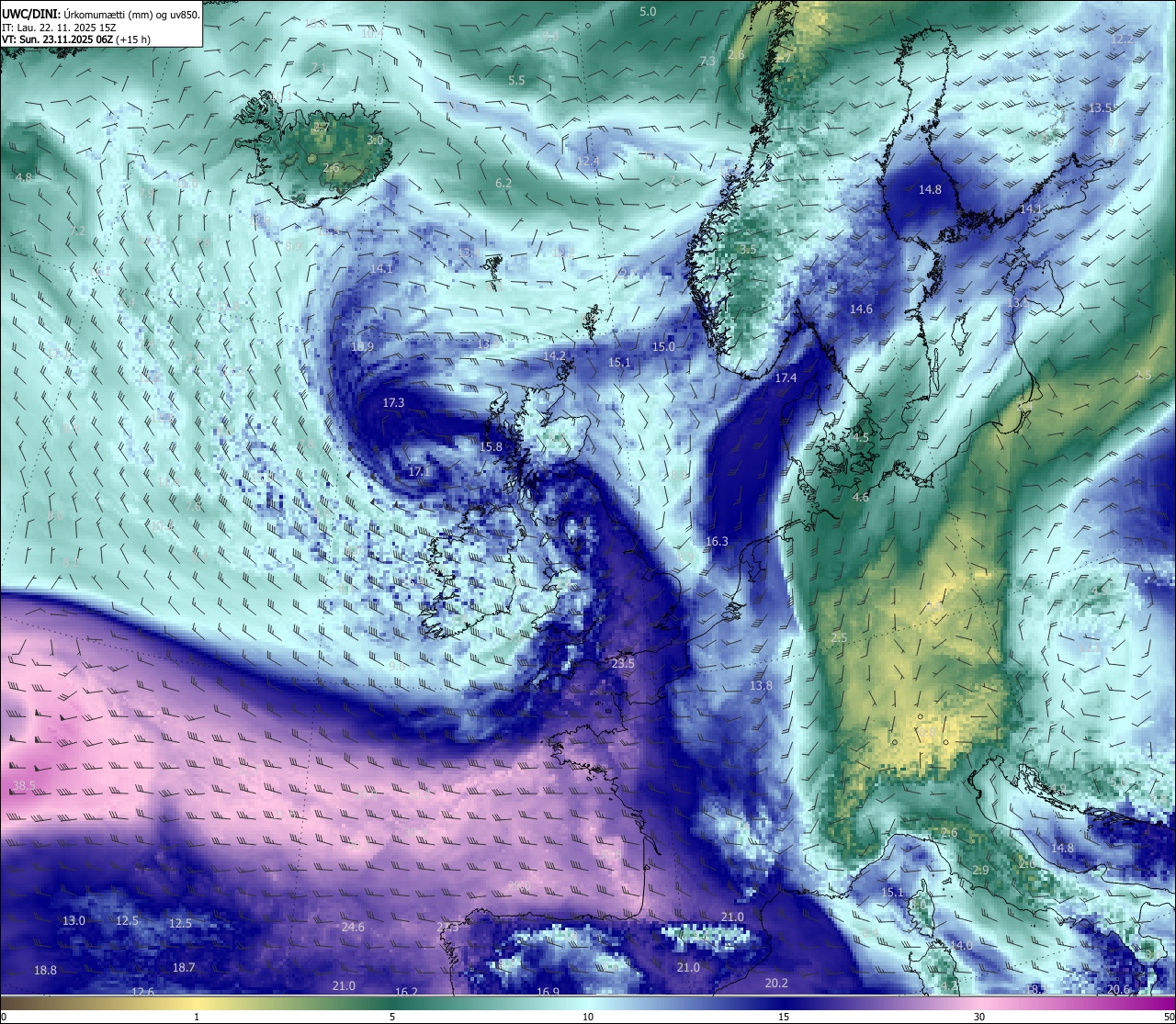1176x1024 pixels.
Task: Click the 30 tick label on color scale
Action: [x=979, y=1017]
